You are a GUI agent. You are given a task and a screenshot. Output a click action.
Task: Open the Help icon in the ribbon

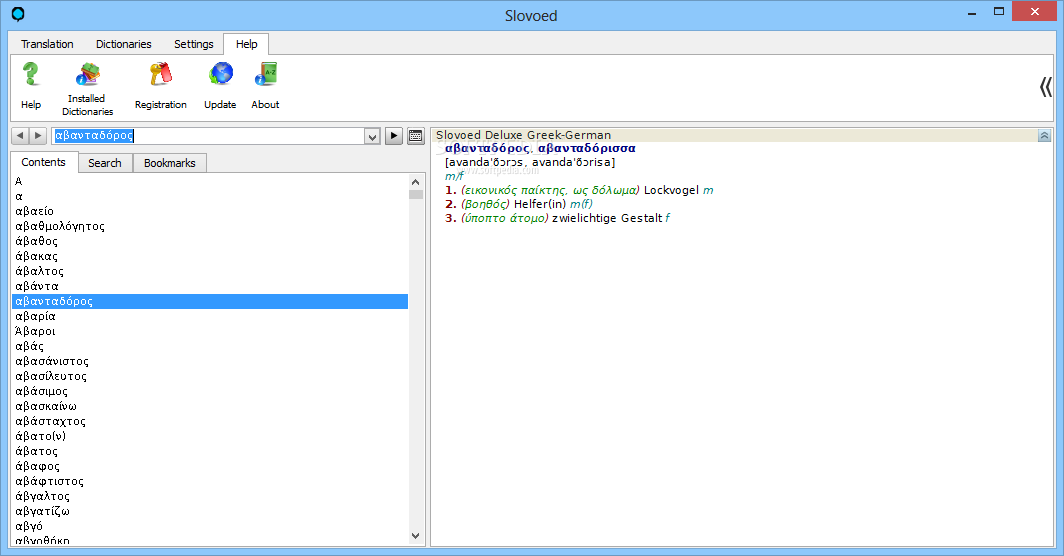(31, 75)
